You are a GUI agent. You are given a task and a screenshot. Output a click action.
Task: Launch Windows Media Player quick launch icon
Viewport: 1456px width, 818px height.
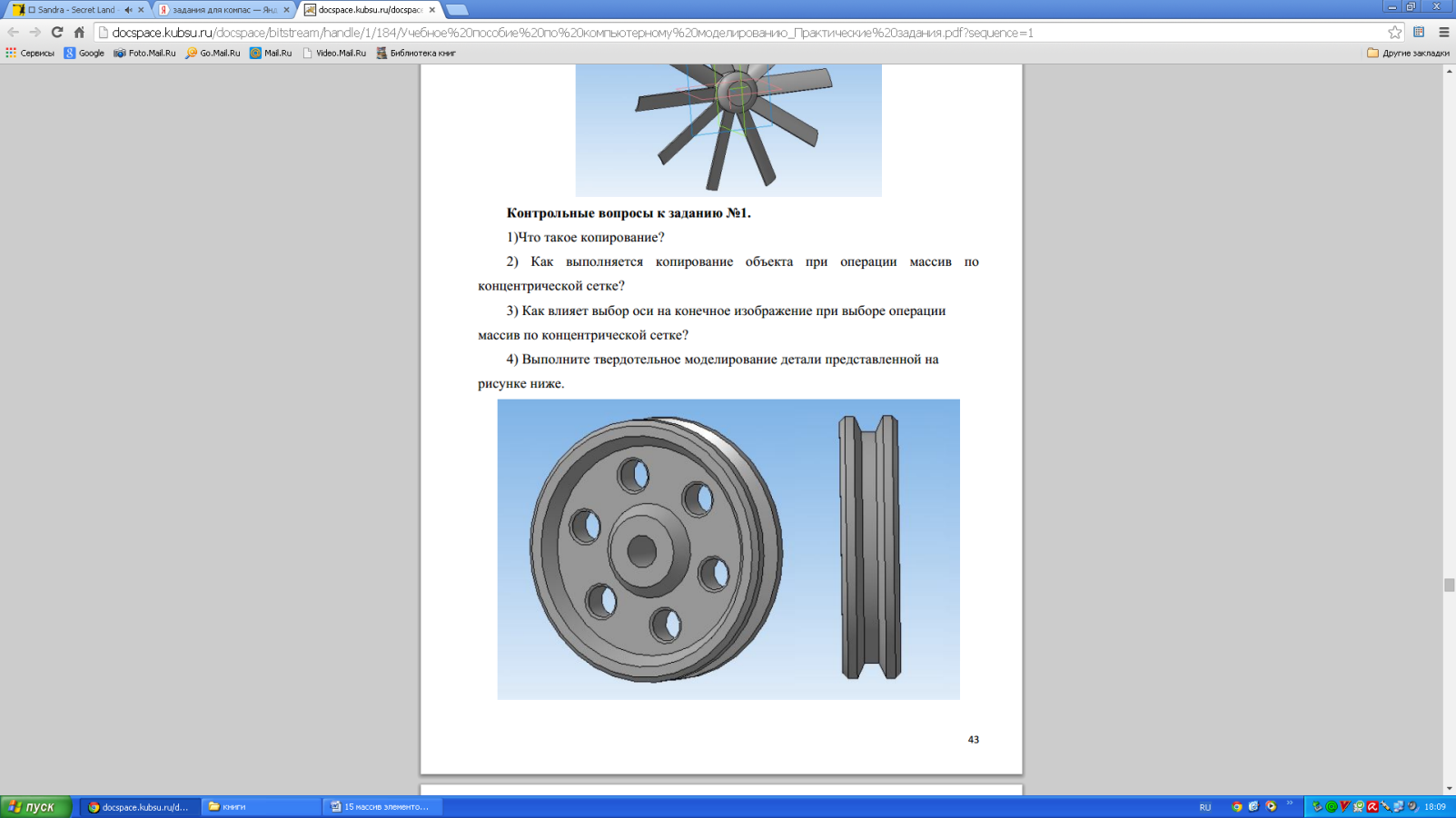point(1271,806)
